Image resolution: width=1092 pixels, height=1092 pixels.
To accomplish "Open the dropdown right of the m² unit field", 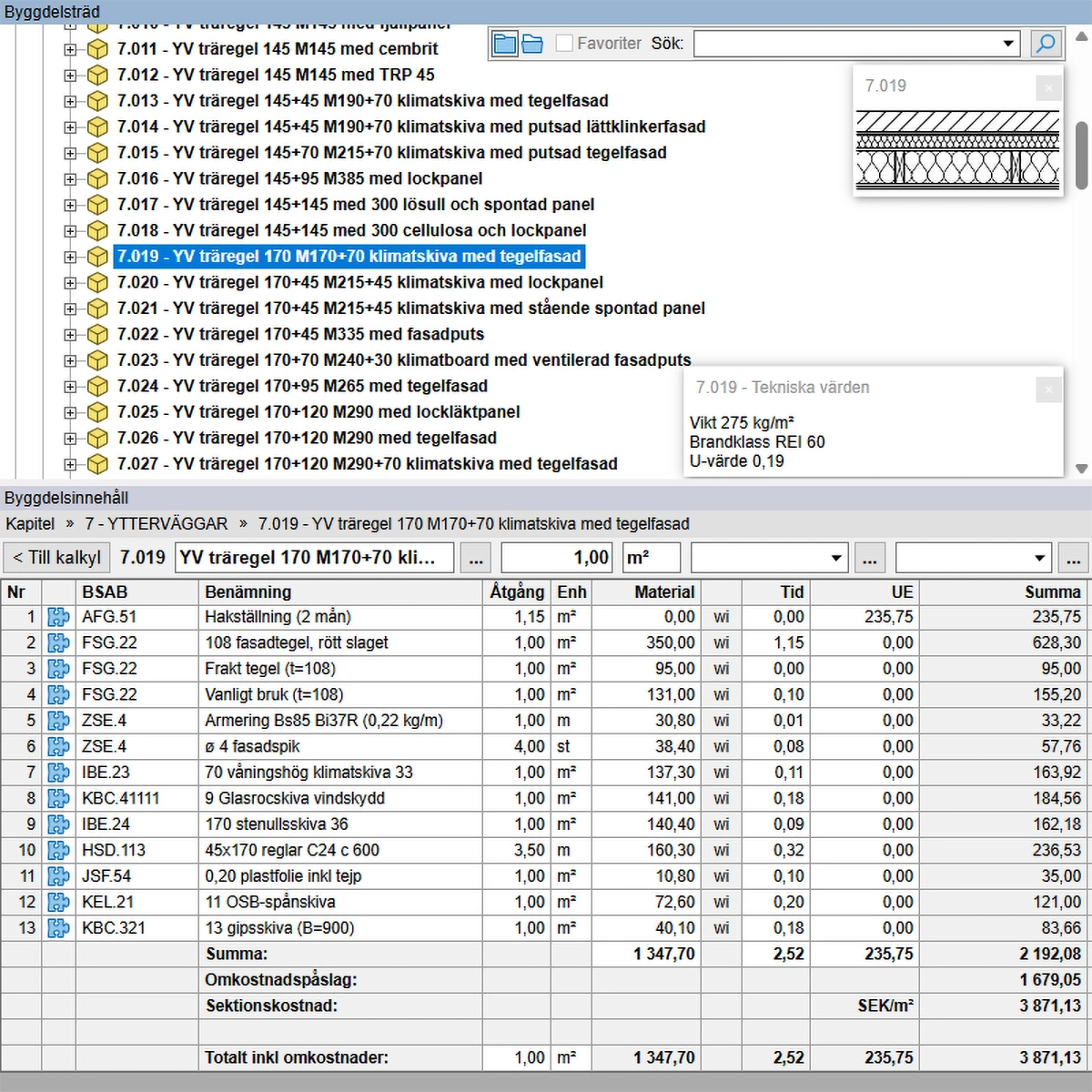I will [x=836, y=558].
